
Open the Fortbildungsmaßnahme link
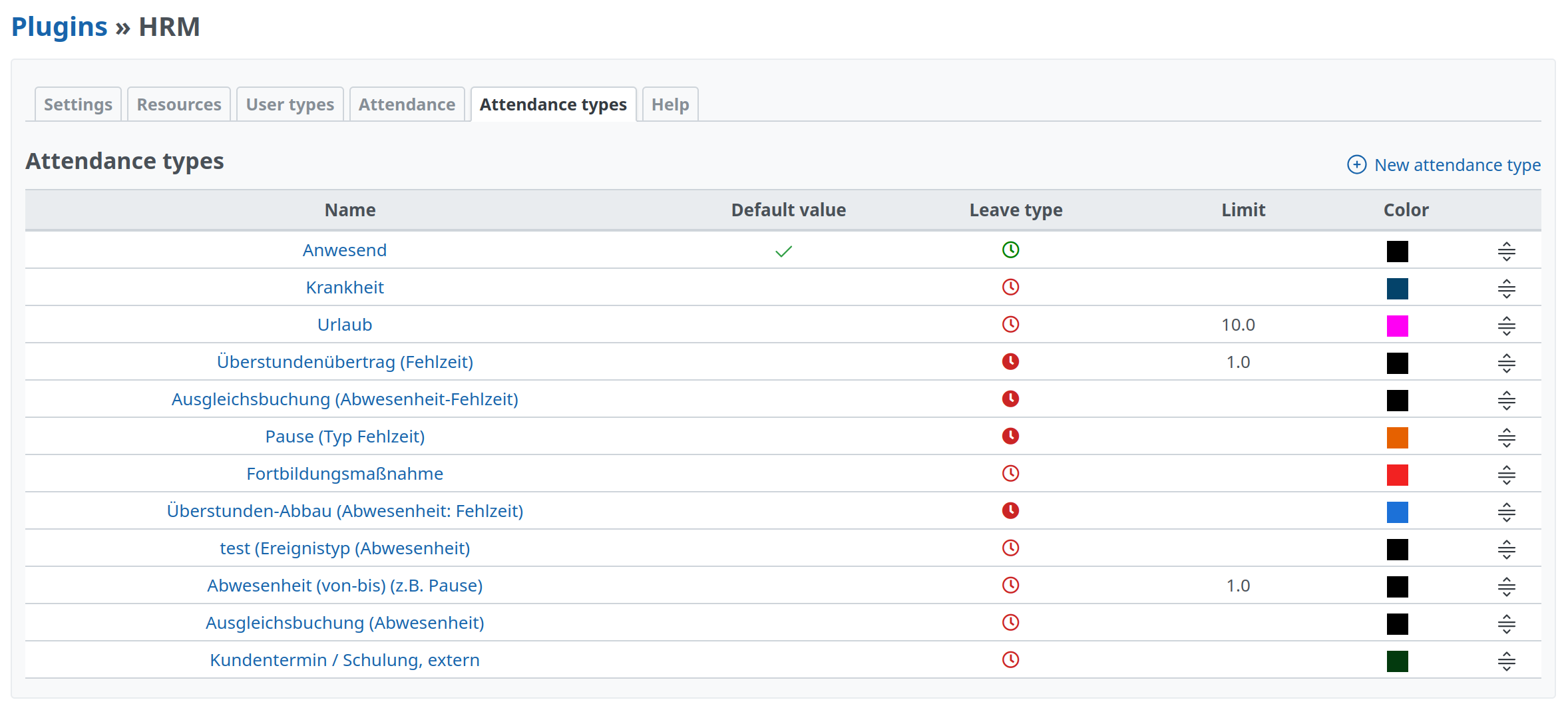(x=345, y=474)
